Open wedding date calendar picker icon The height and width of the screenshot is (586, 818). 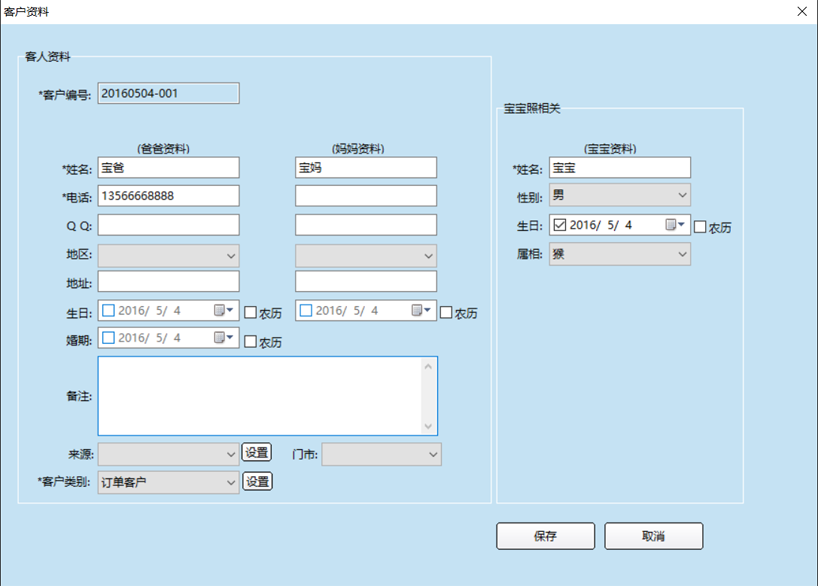[x=224, y=339]
